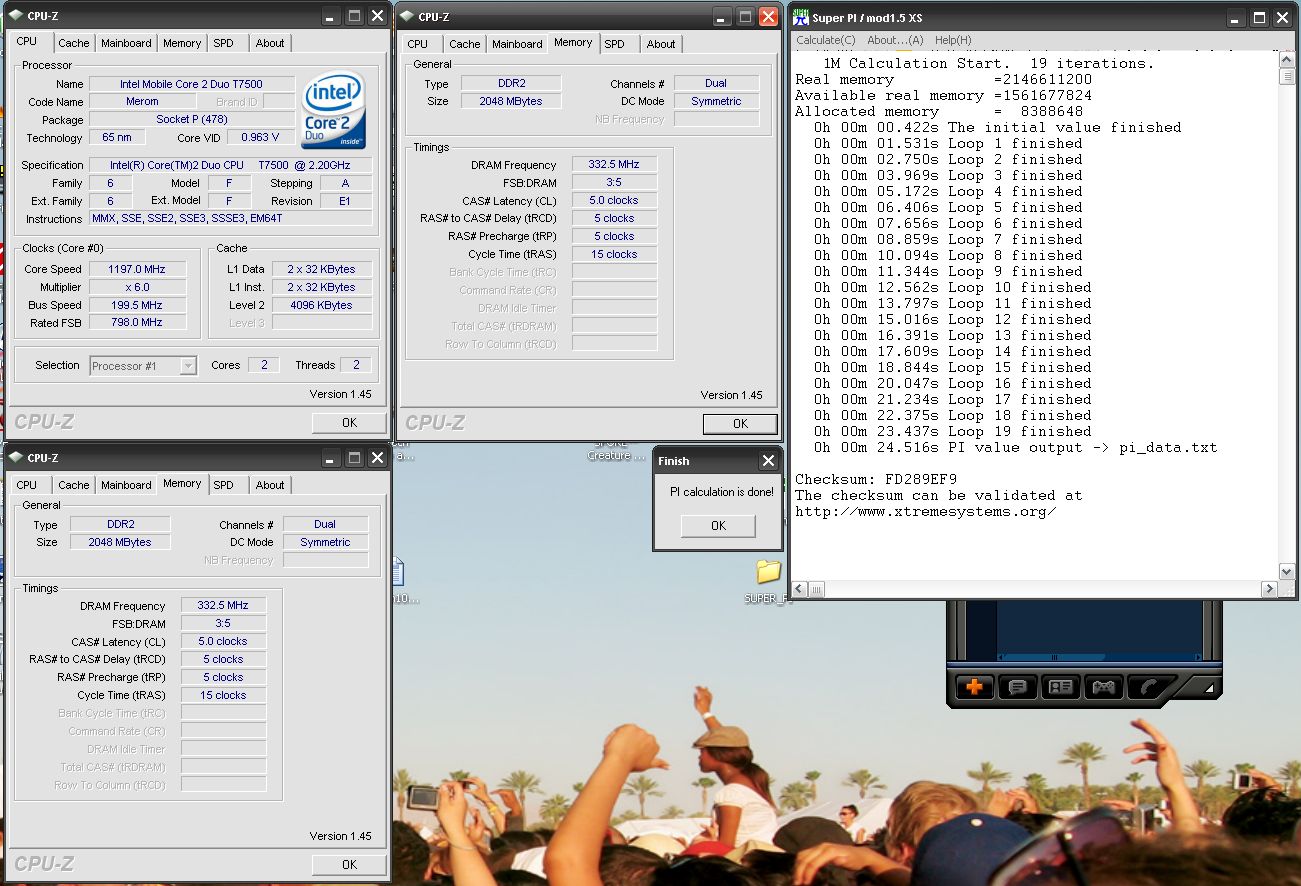Viewport: 1301px width, 886px height.
Task: Select Mainboard tab in the lower CPU-Z window
Action: pos(126,485)
